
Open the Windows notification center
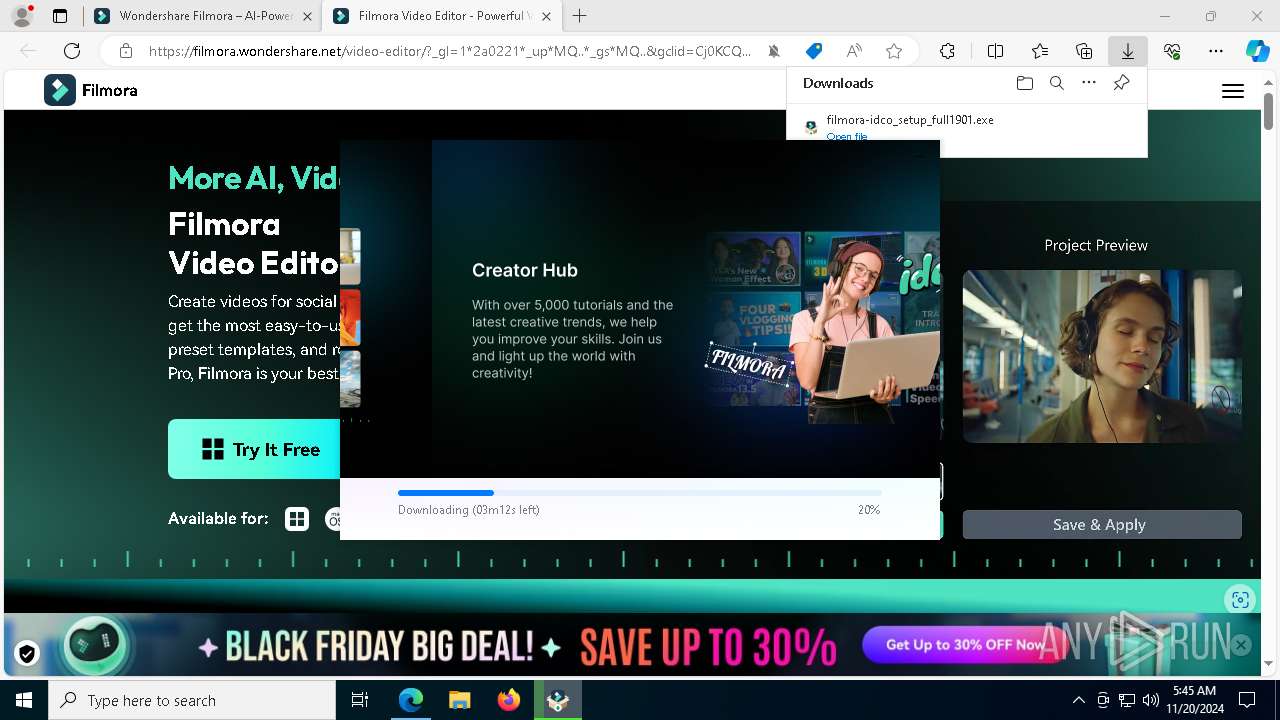click(1247, 700)
